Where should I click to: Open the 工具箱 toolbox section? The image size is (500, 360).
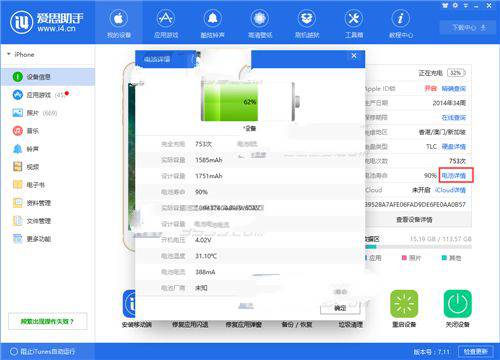pyautogui.click(x=354, y=23)
